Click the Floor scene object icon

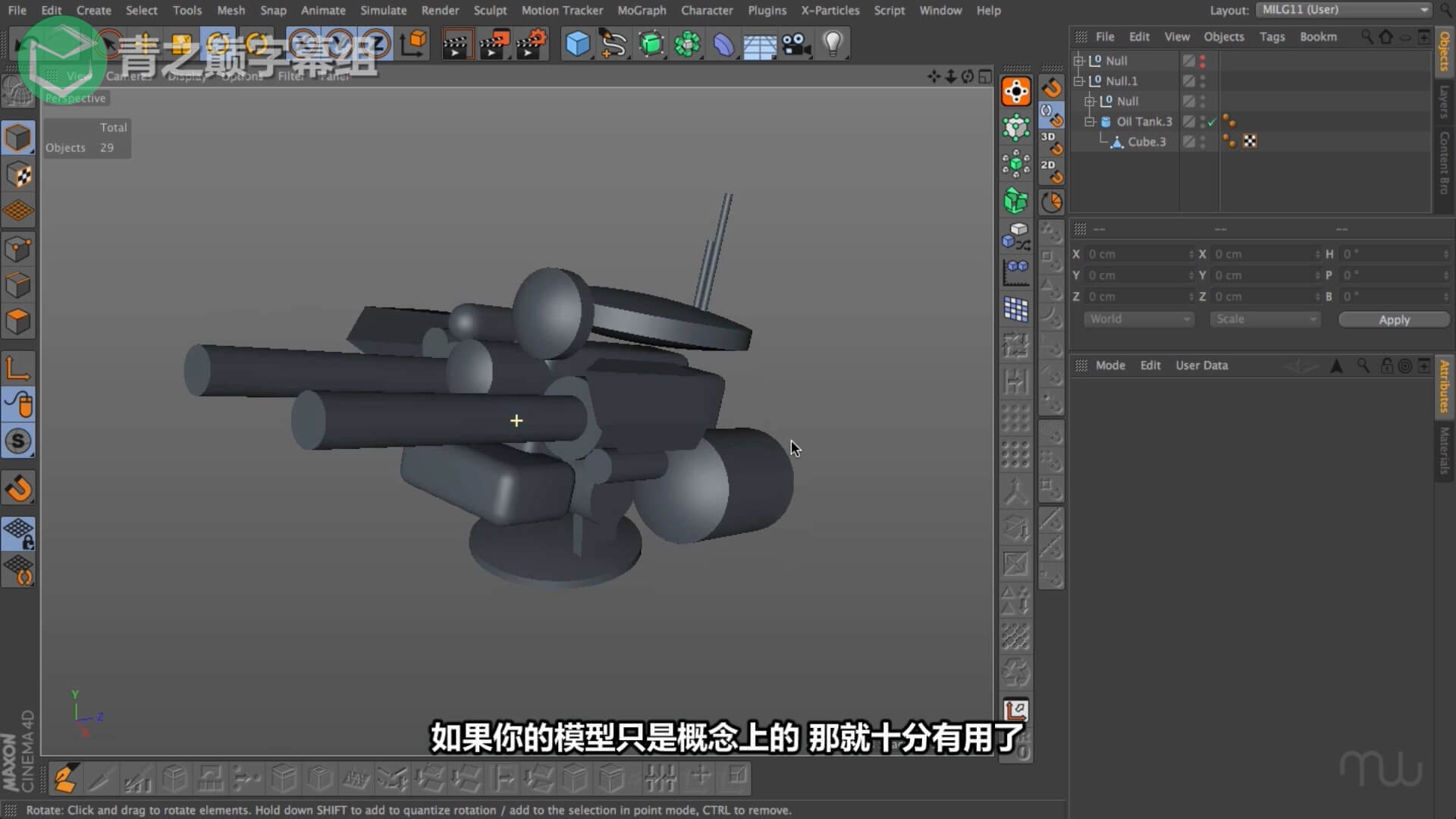tap(759, 45)
